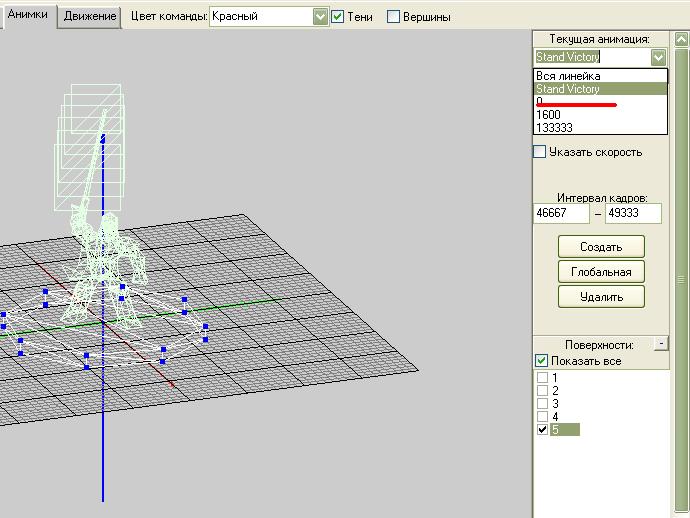
Task: Click the frame interval end field 49333
Action: click(632, 214)
